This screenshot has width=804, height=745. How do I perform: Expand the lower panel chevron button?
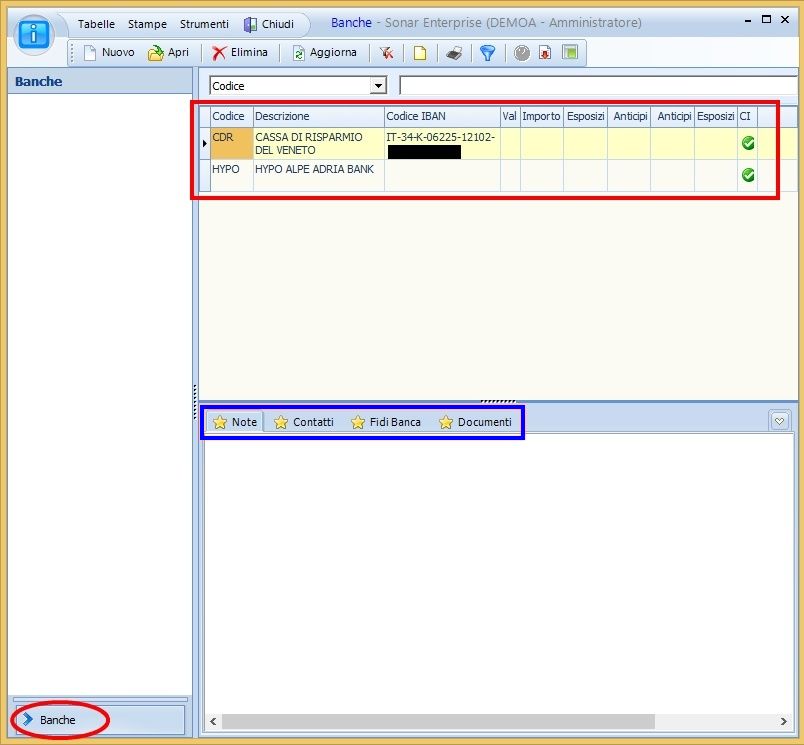click(x=780, y=421)
